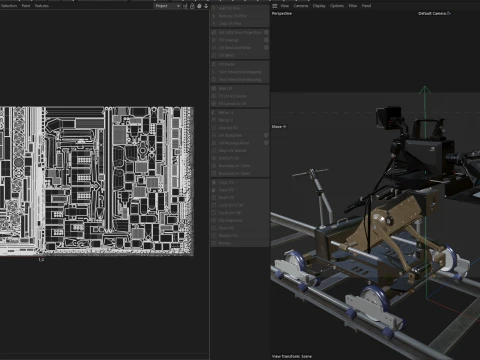480x360 pixels.
Task: Click the Line Up UV icon
Action: pyautogui.click(x=214, y=128)
